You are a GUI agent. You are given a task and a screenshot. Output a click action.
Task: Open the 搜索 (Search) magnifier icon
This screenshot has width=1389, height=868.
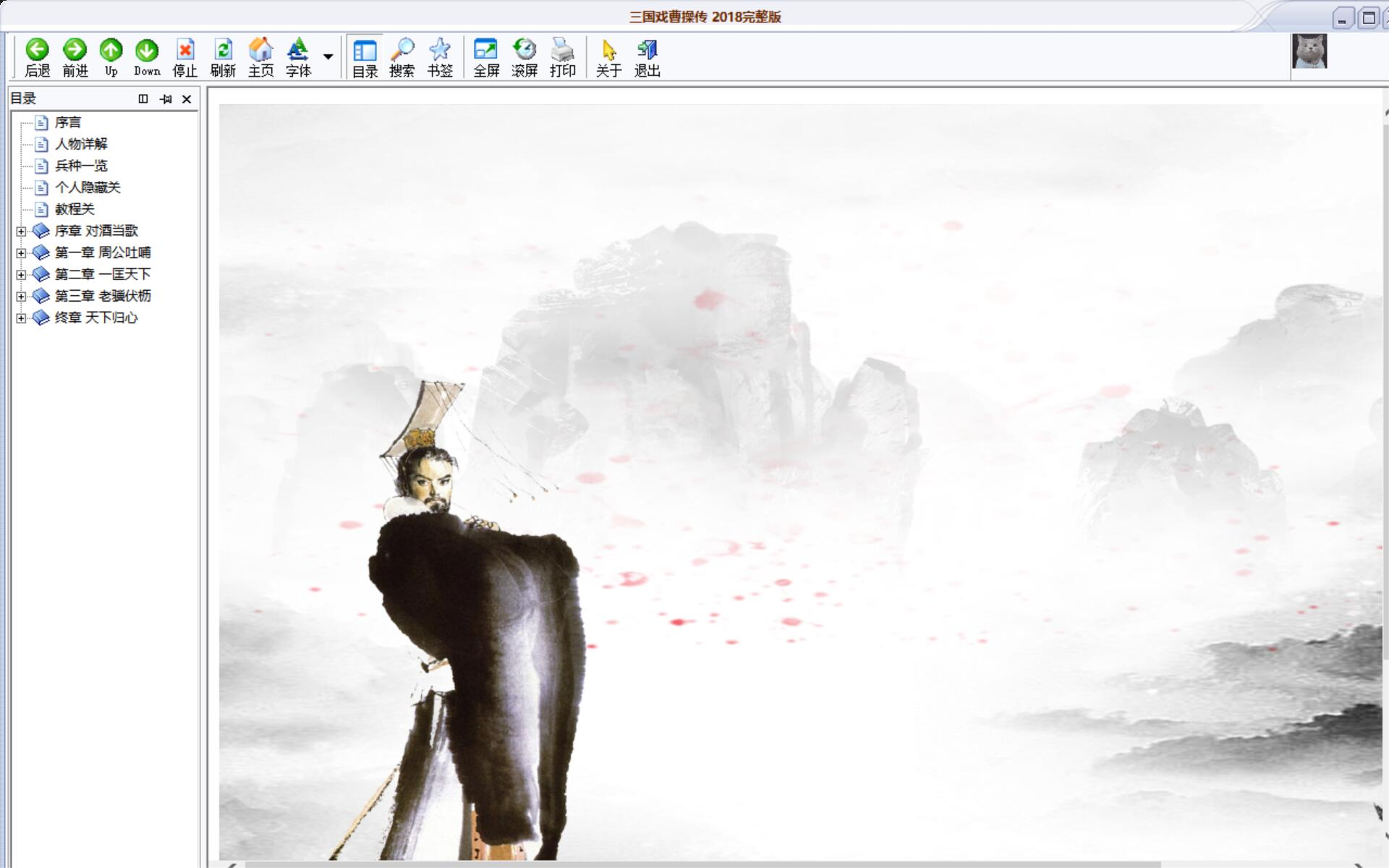pyautogui.click(x=402, y=49)
